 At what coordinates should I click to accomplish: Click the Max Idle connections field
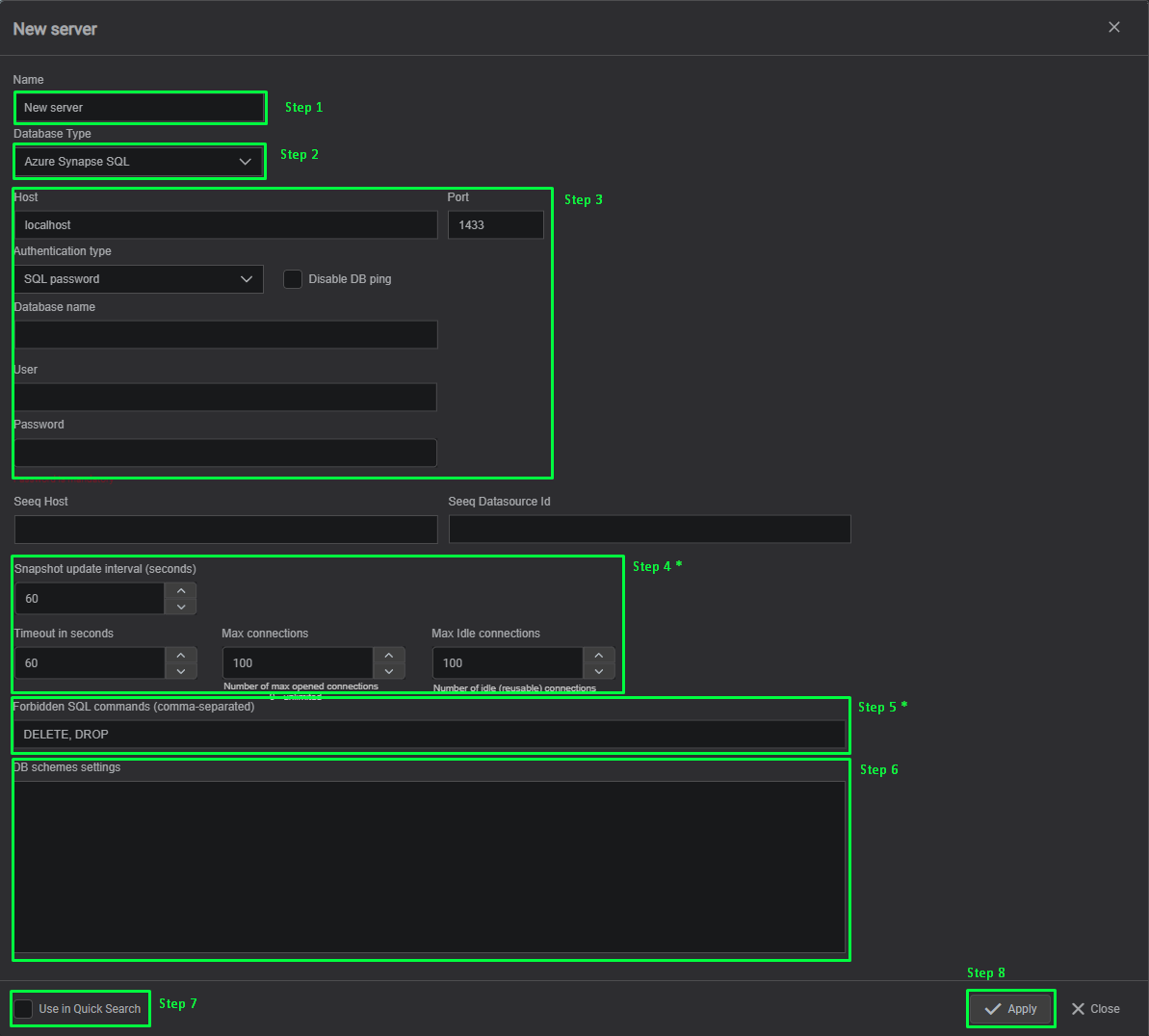click(508, 663)
